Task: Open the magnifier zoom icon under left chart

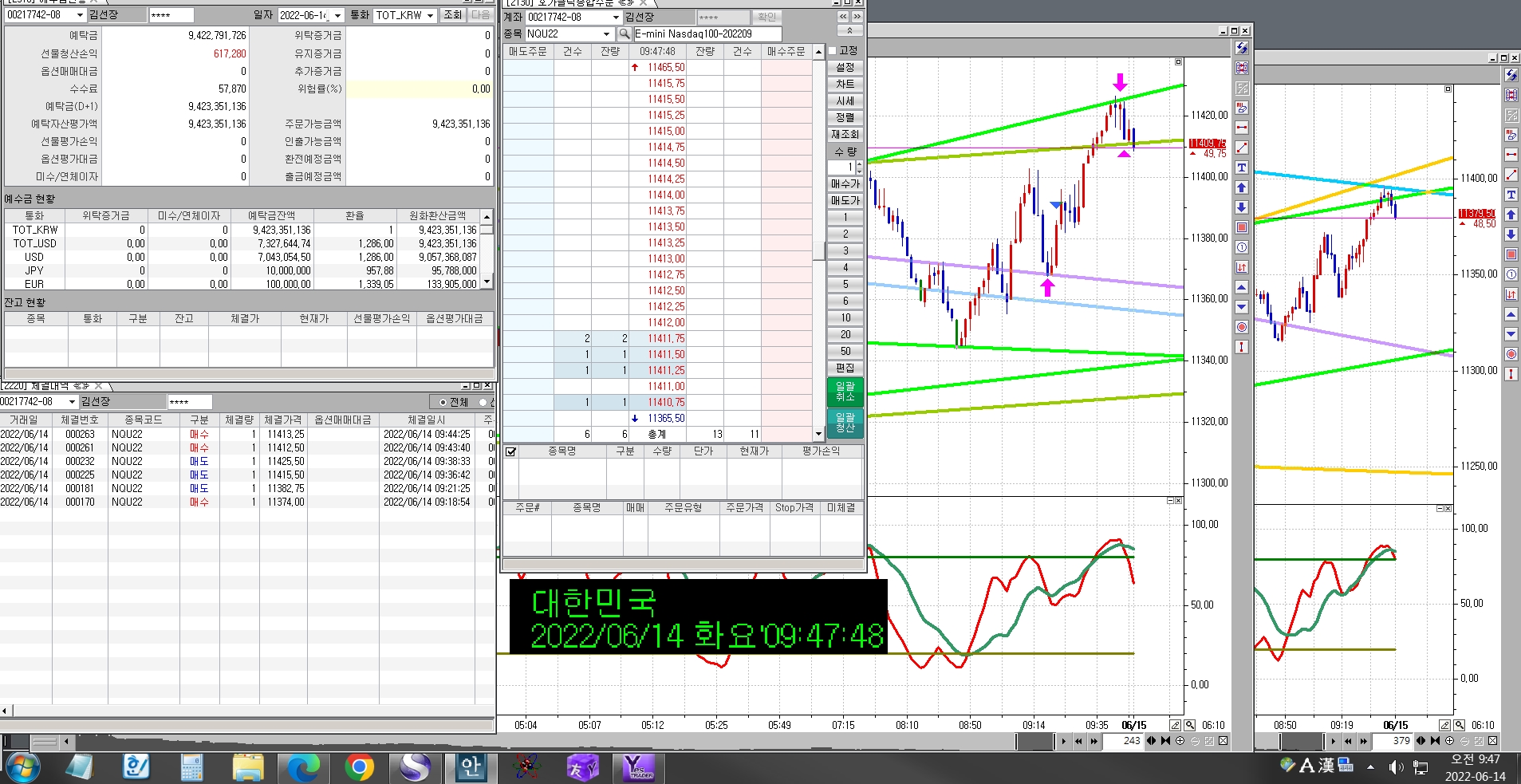Action: [1190, 725]
